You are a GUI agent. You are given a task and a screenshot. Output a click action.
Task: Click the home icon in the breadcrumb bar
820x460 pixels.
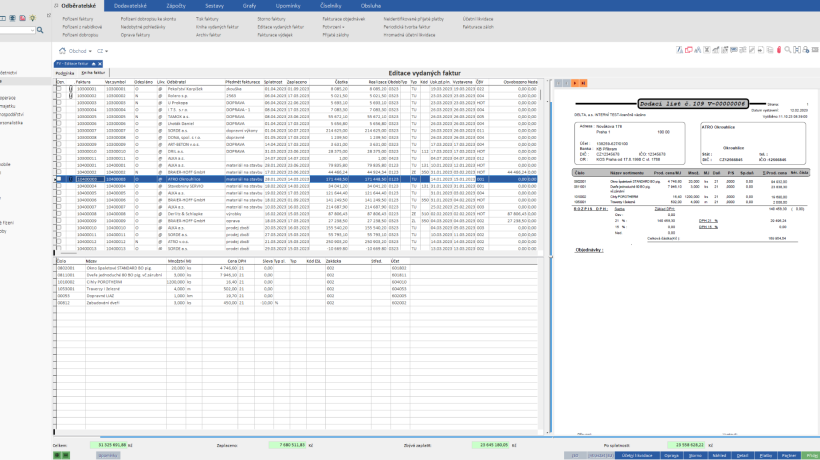pyautogui.click(x=63, y=50)
